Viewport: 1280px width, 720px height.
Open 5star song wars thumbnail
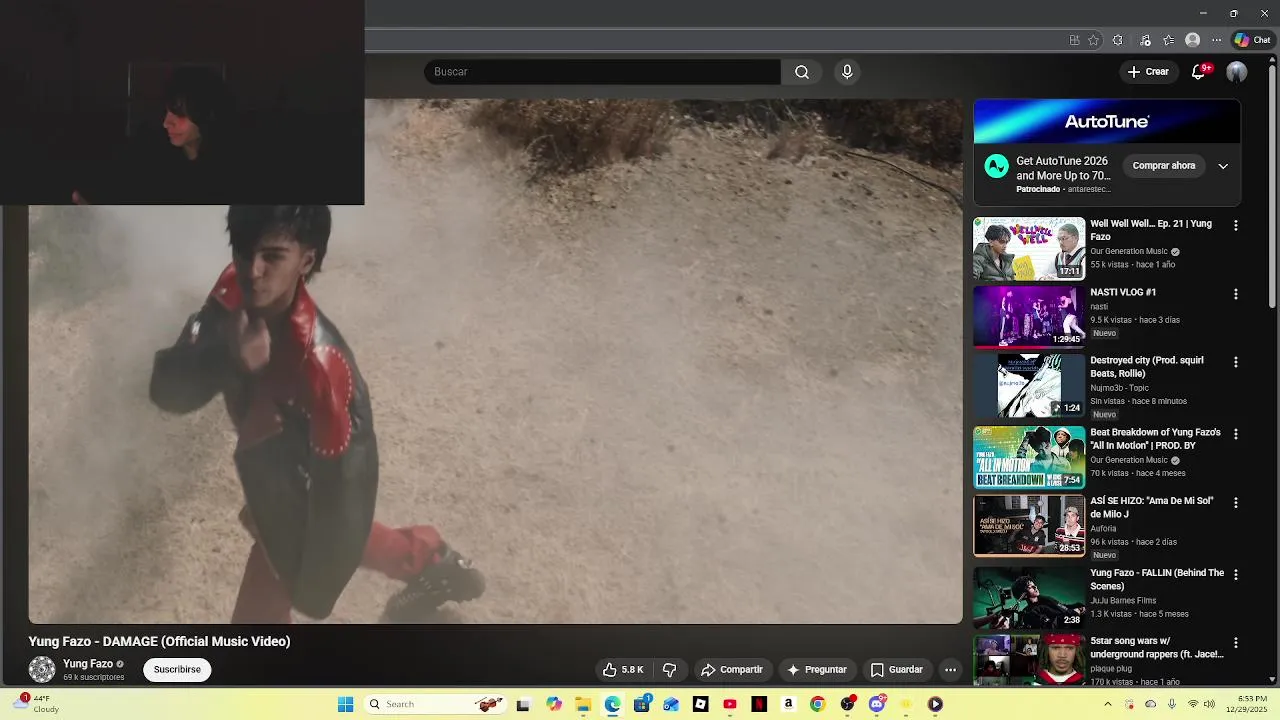1029,660
